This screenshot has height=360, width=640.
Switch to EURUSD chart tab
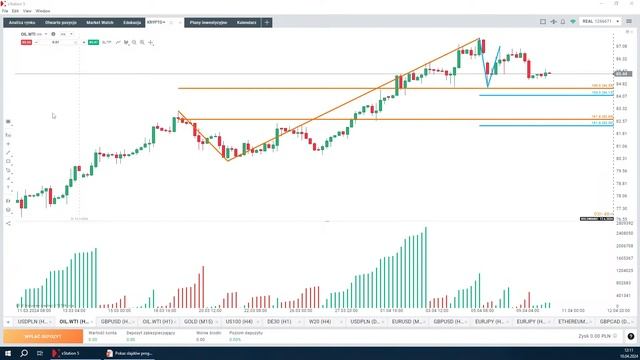click(407, 322)
